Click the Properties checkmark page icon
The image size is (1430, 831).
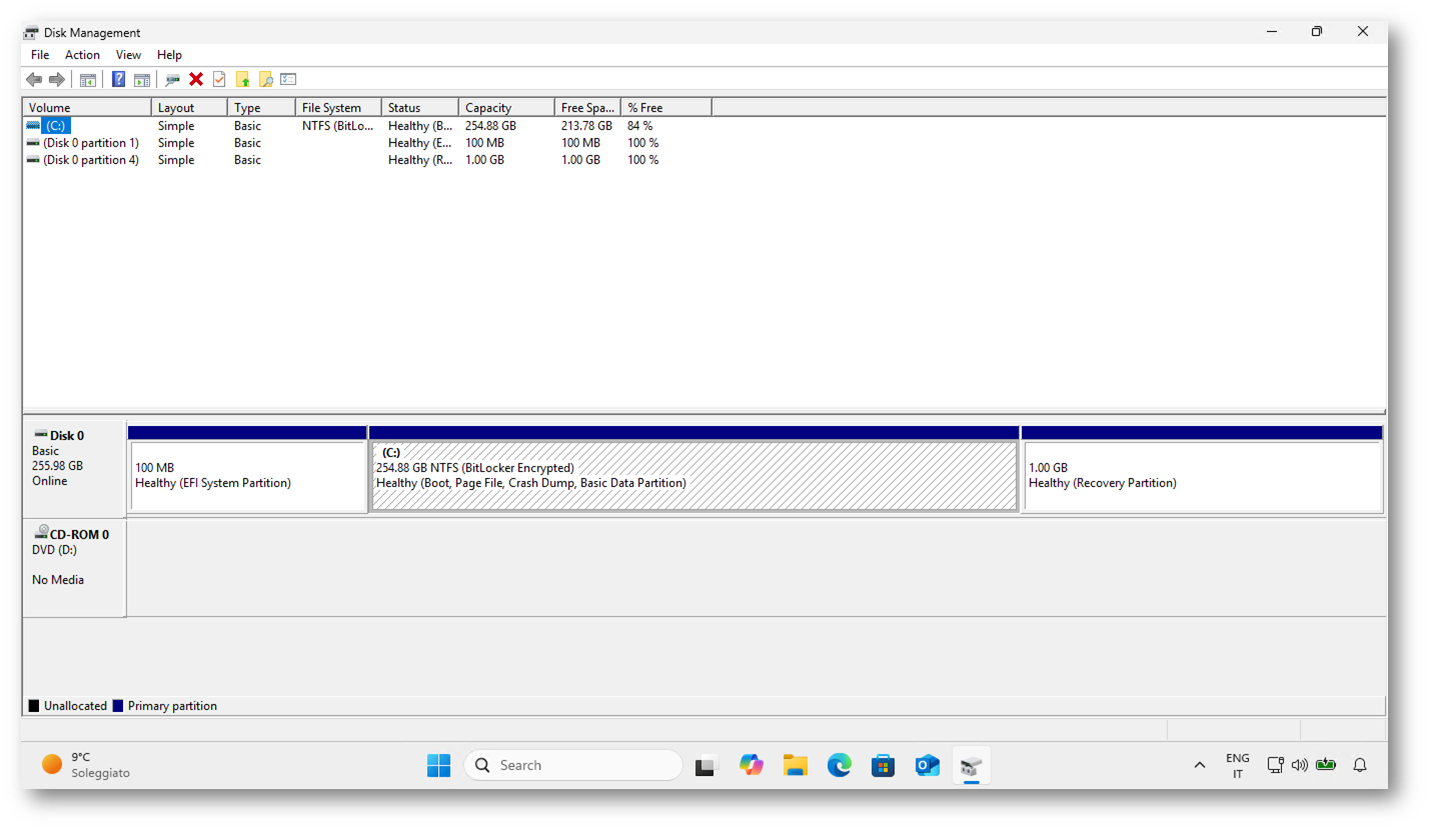tap(219, 80)
